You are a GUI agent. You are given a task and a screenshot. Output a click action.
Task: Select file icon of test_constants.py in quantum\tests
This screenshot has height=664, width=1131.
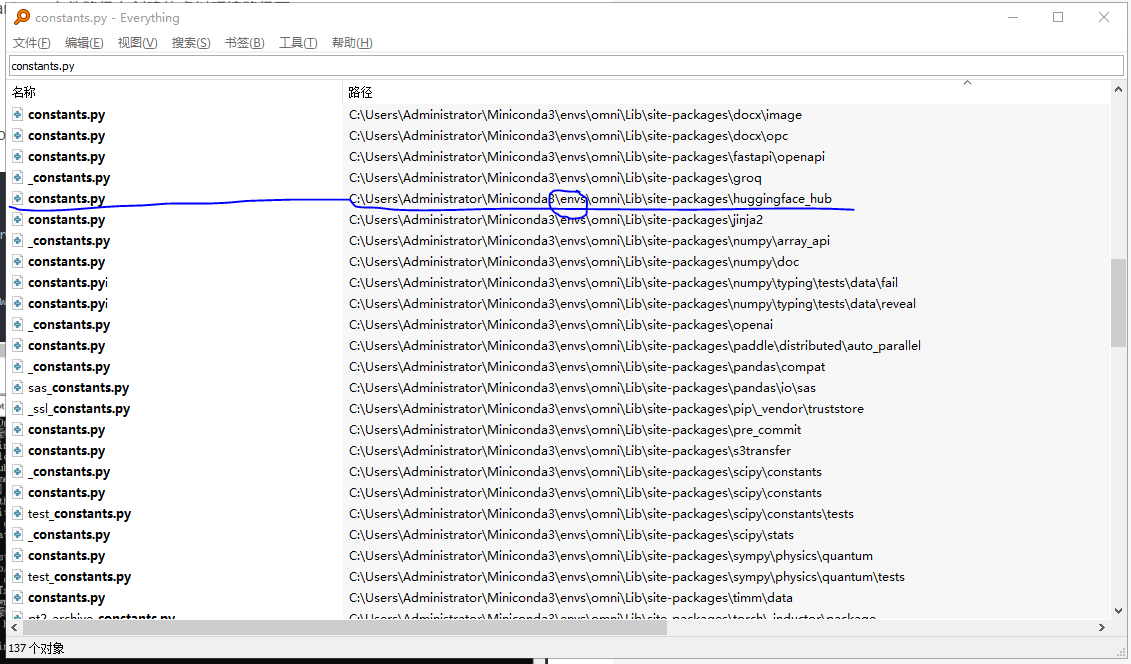tap(17, 576)
